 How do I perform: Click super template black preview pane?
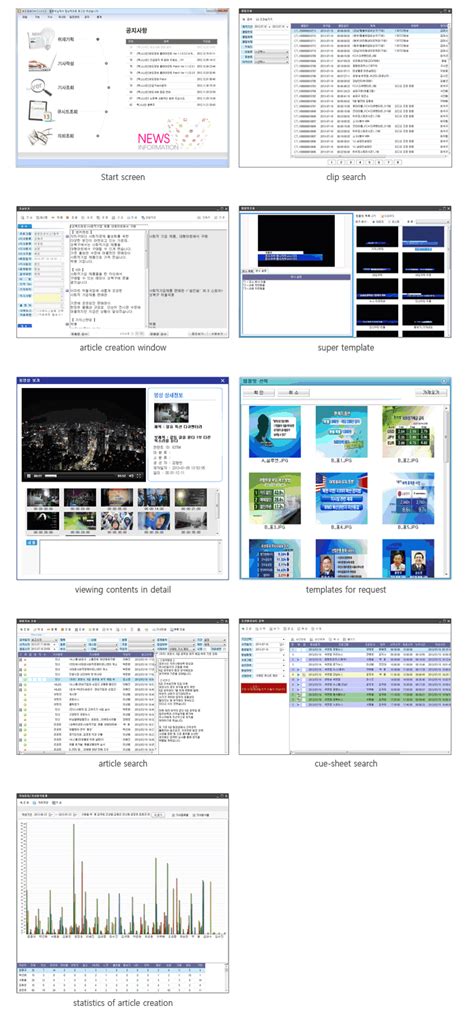point(297,240)
